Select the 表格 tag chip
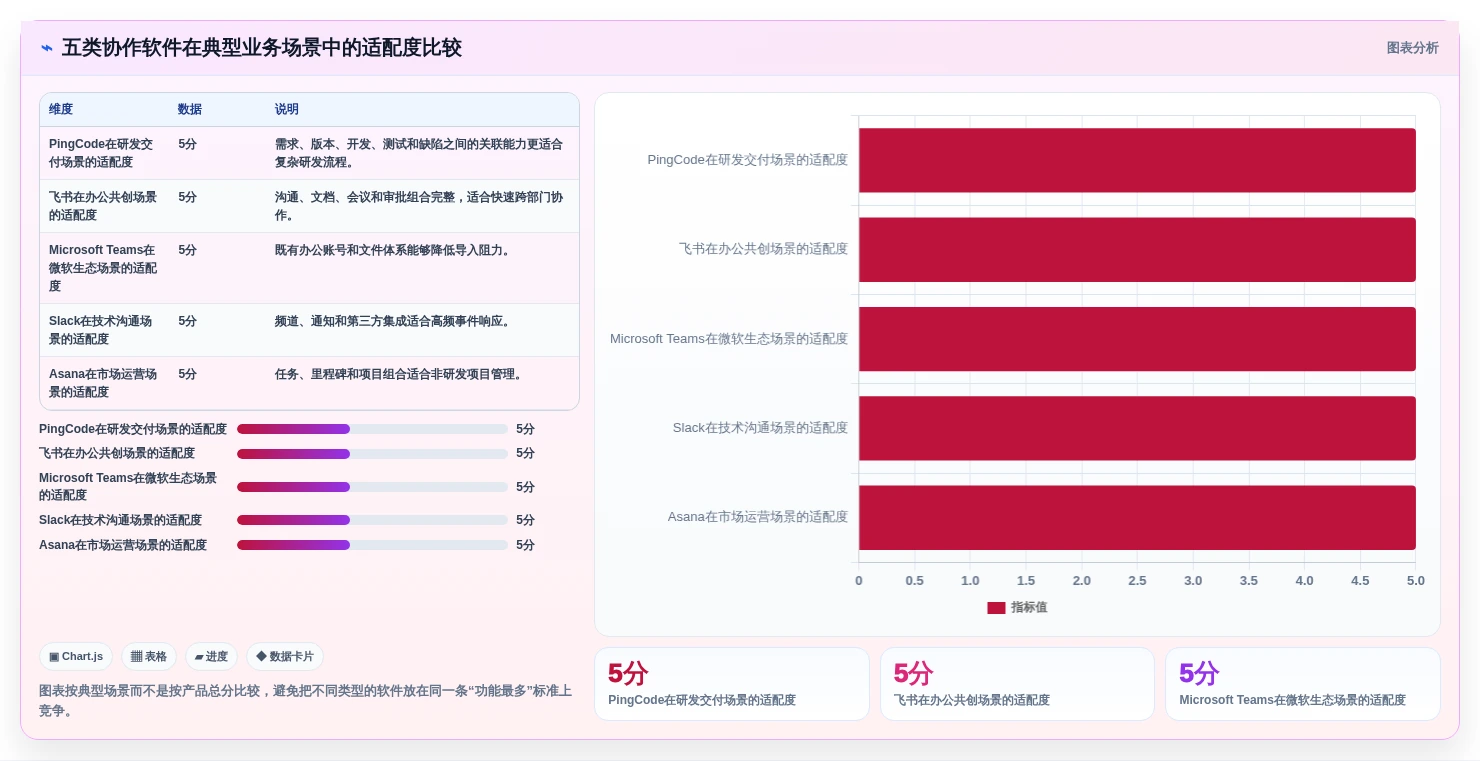This screenshot has height=761, width=1480. 149,657
